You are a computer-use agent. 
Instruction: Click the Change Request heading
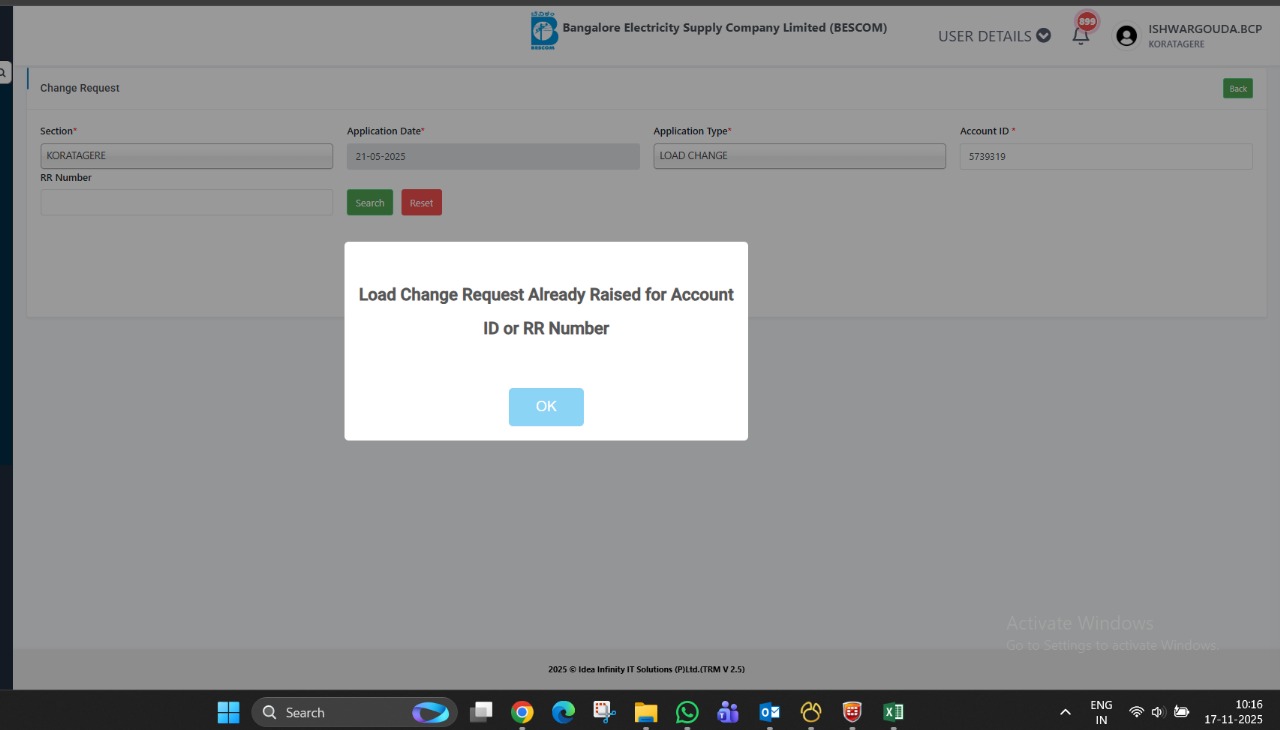[80, 88]
